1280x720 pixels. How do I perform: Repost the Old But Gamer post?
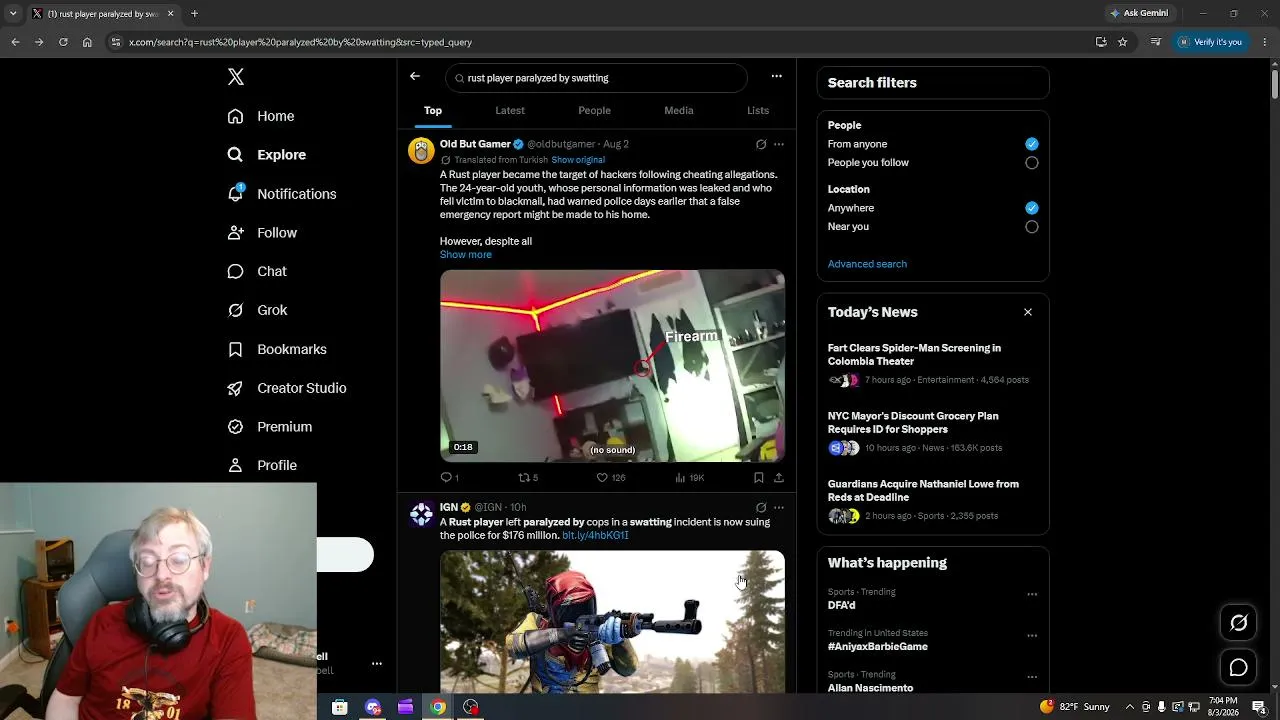point(528,478)
